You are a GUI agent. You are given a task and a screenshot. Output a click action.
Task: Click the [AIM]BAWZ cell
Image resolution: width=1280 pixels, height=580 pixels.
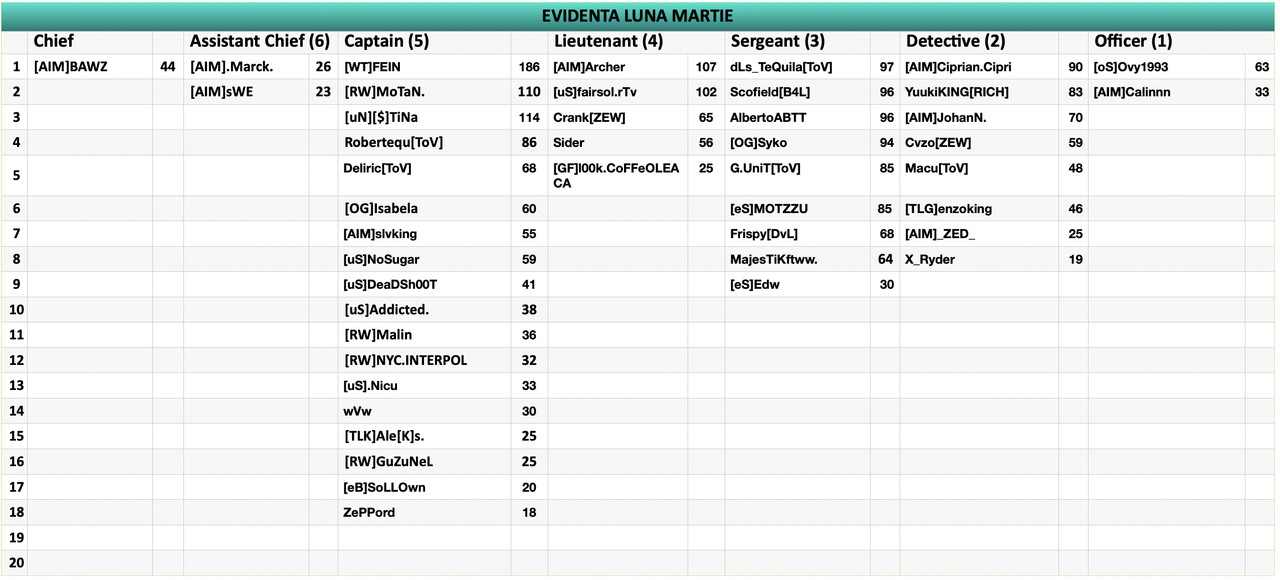coord(90,67)
